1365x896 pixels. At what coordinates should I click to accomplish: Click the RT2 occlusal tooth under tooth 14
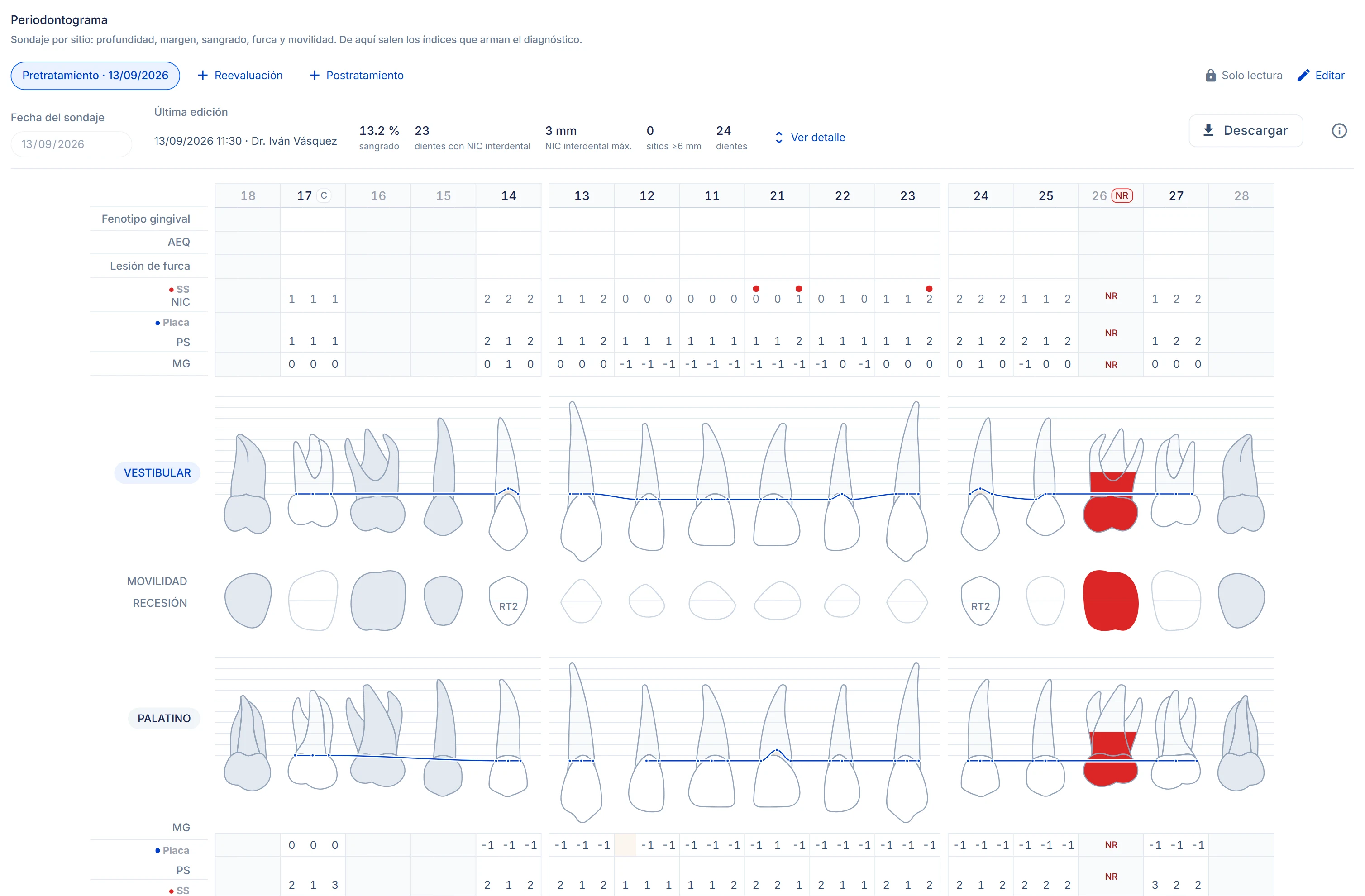point(508,601)
